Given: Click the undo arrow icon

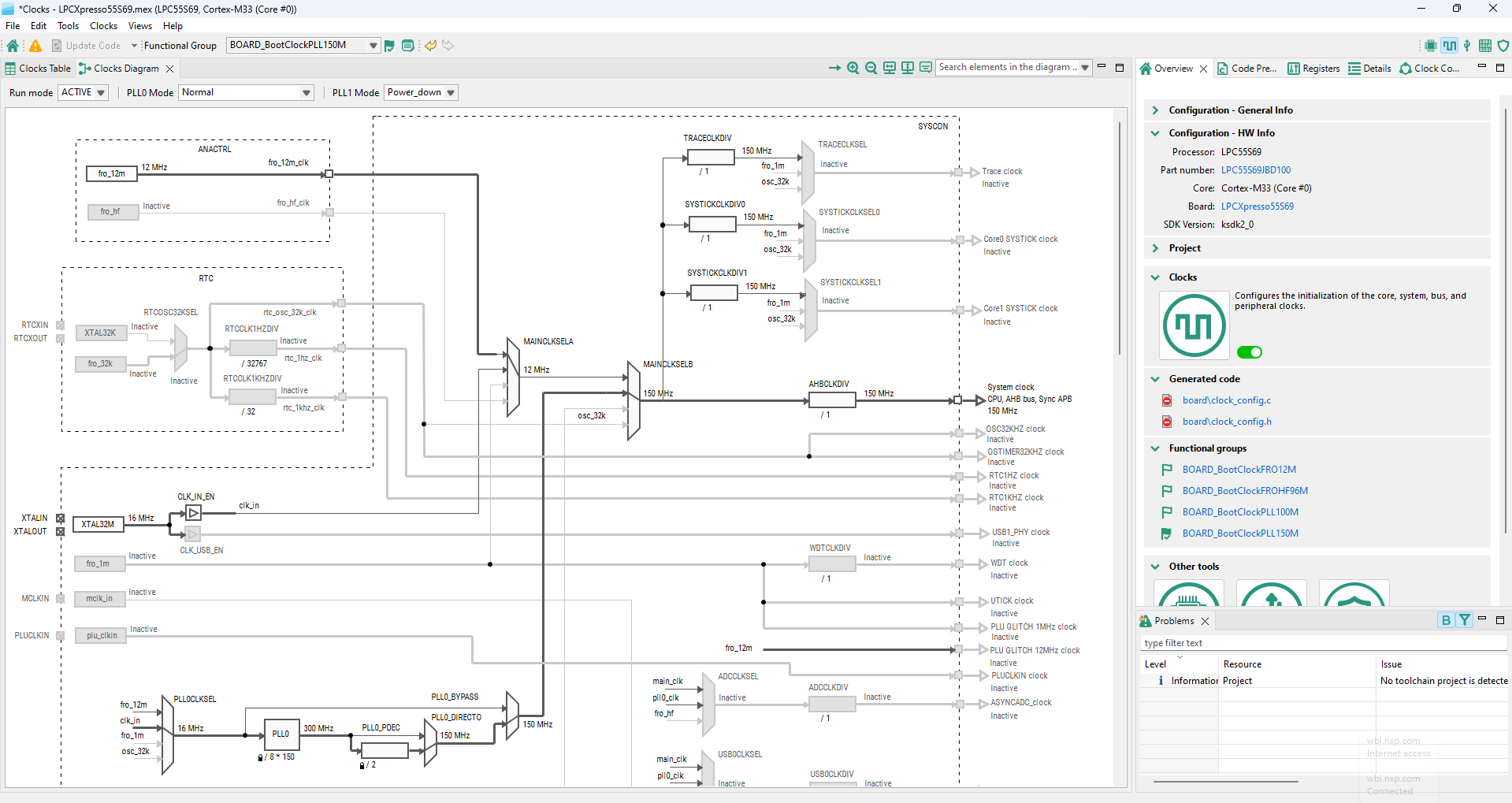Looking at the screenshot, I should [x=430, y=46].
